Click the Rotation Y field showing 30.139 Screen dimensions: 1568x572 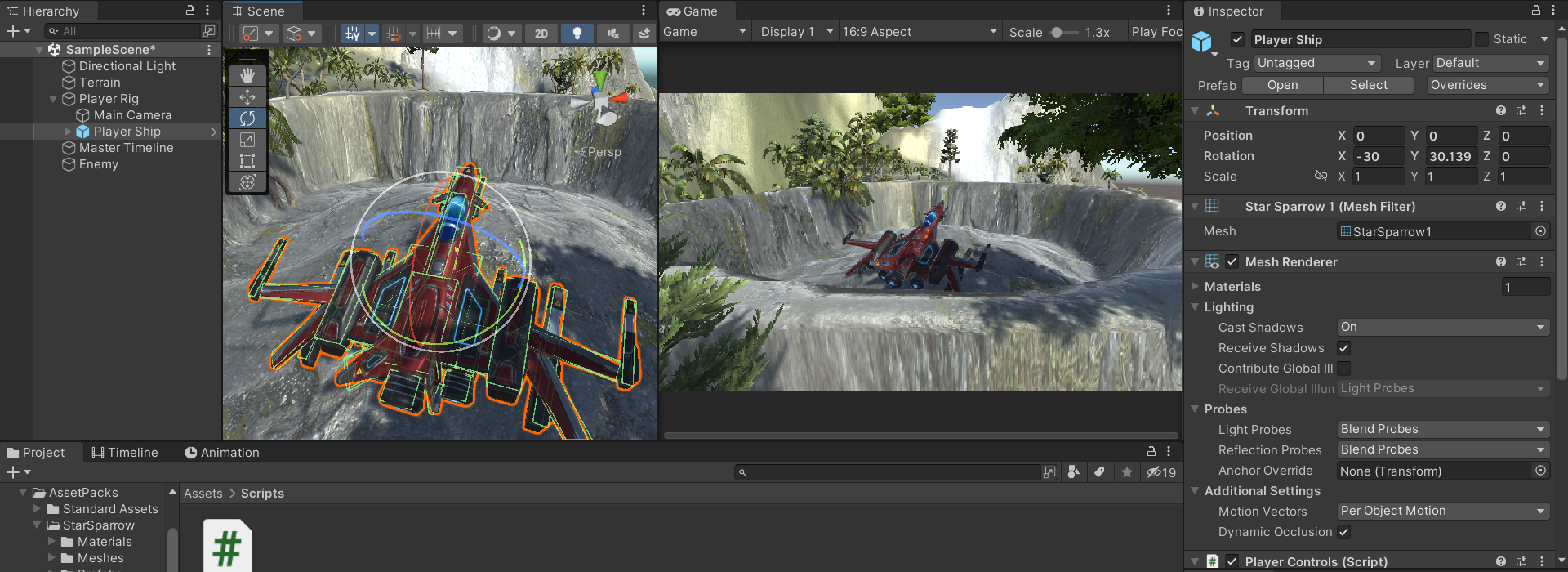(x=1450, y=156)
